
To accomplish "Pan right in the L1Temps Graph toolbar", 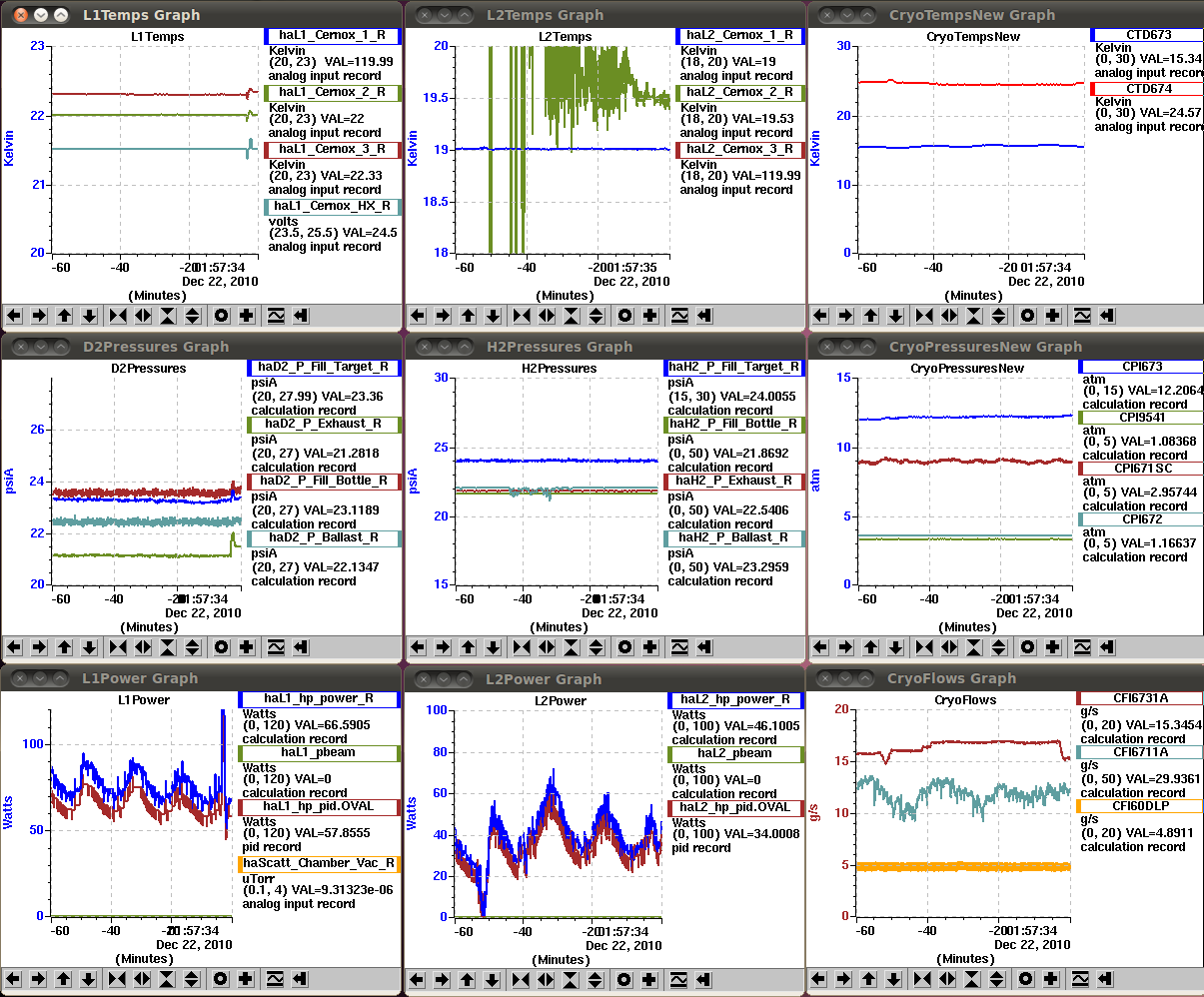I will pyautogui.click(x=40, y=315).
